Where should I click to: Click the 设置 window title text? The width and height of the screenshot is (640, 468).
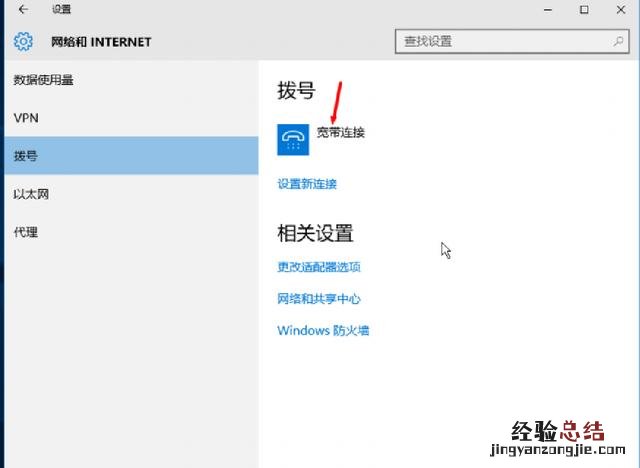point(61,10)
